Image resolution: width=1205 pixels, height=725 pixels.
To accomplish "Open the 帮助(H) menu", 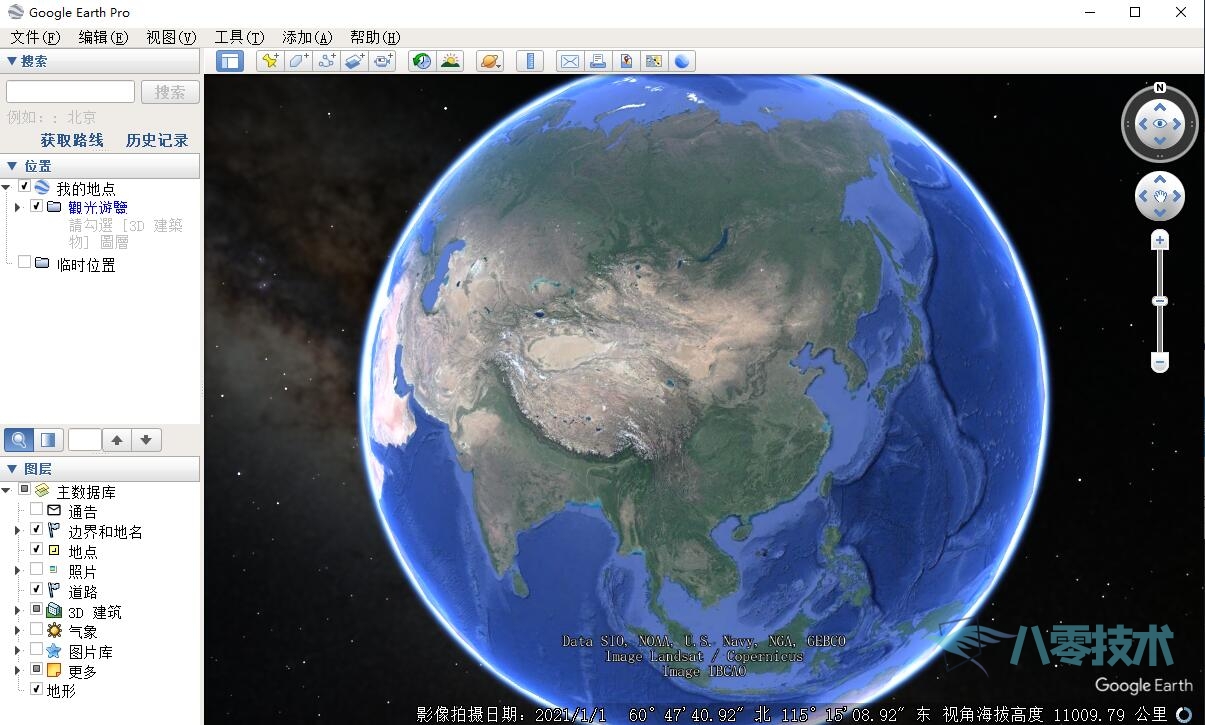I will click(x=375, y=37).
